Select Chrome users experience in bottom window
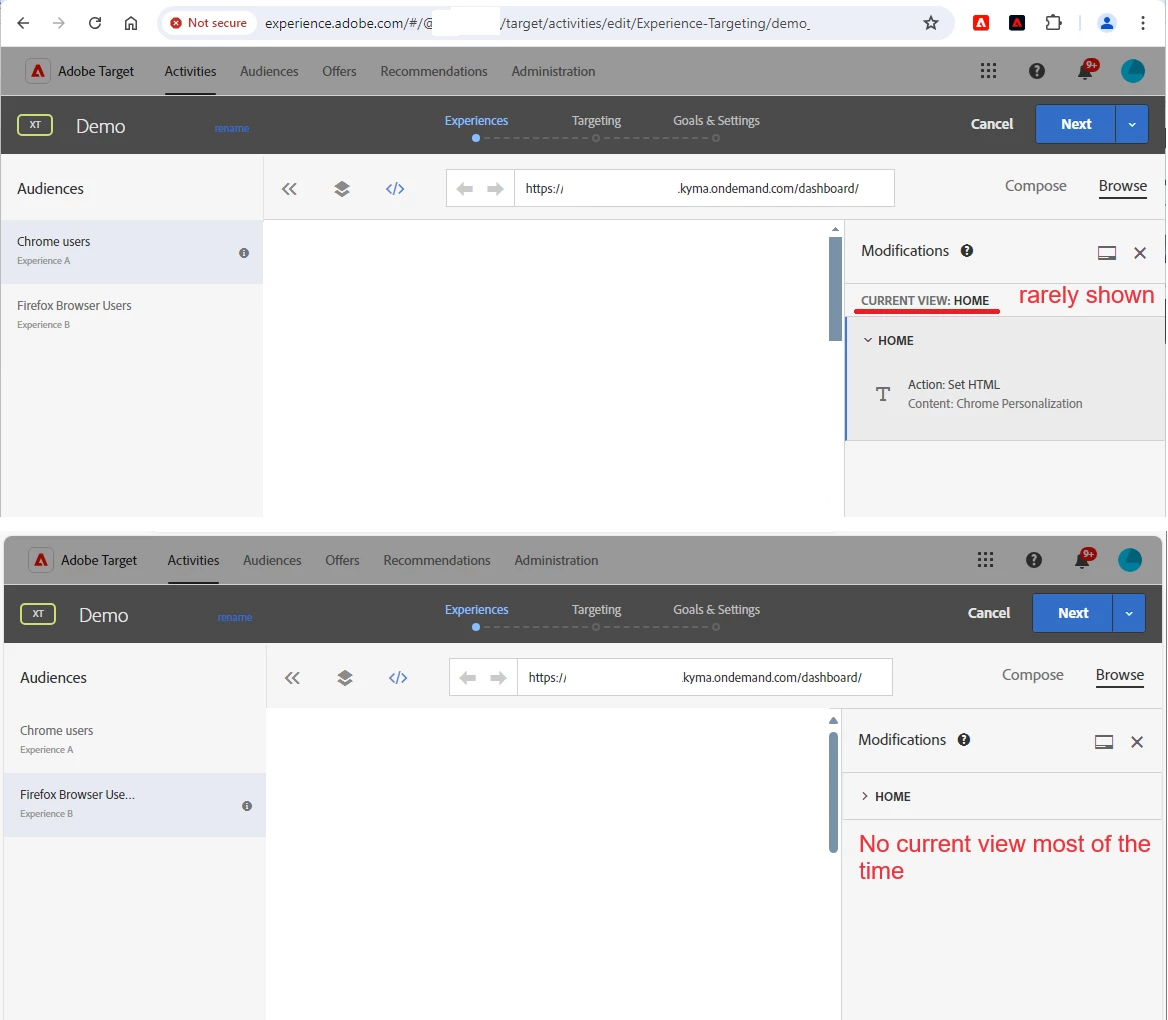This screenshot has width=1168, height=1020. click(x=135, y=740)
